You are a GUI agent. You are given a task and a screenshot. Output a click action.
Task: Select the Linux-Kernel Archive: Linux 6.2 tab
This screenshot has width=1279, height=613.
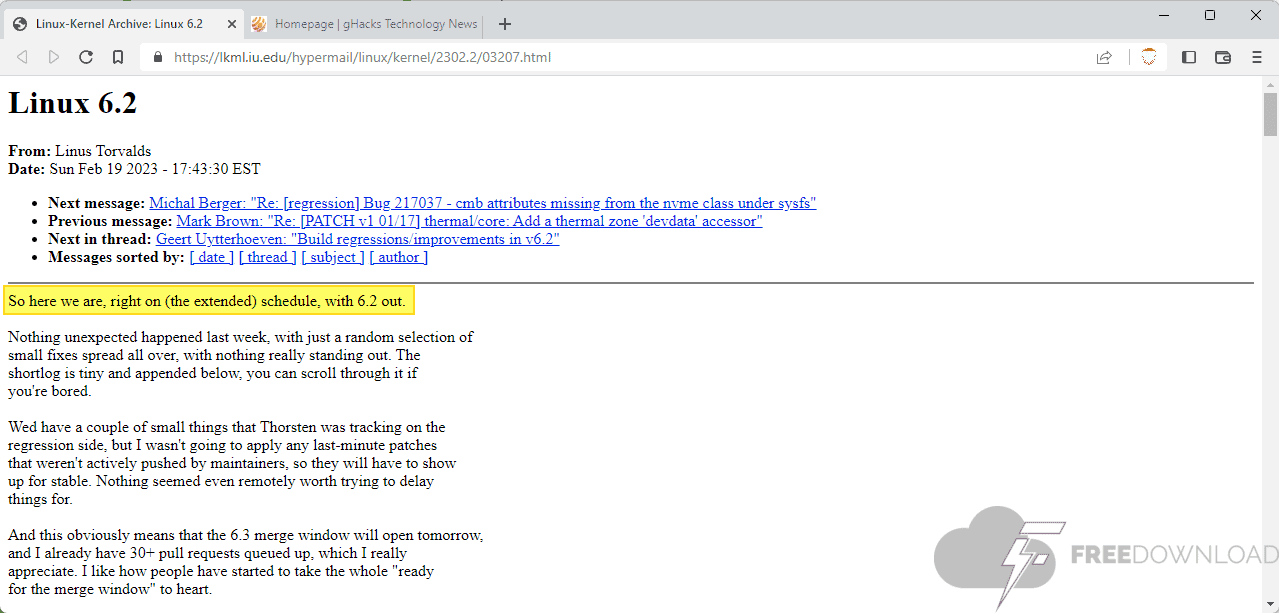tap(119, 24)
